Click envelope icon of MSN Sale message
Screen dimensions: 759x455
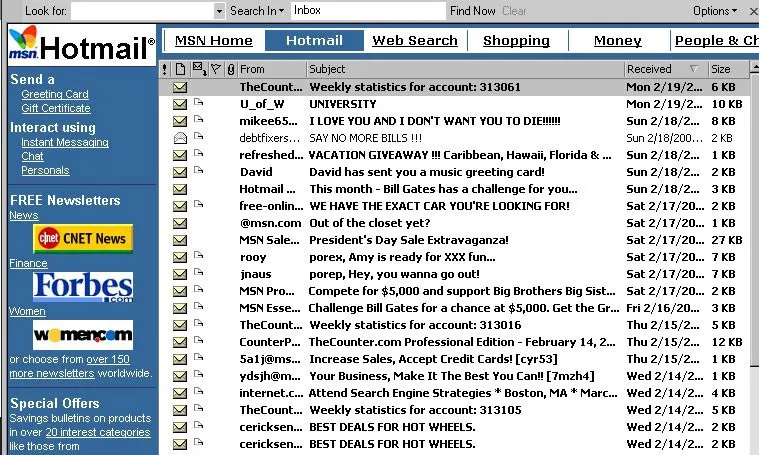click(x=180, y=240)
